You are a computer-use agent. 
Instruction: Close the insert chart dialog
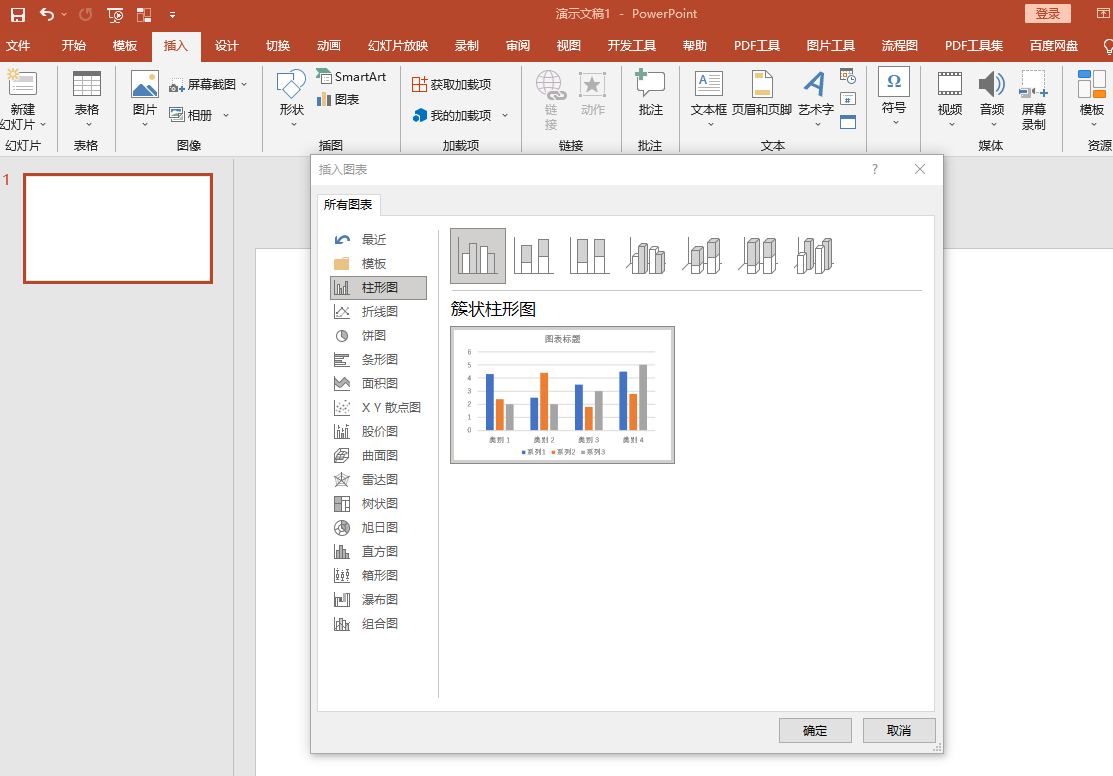point(920,169)
